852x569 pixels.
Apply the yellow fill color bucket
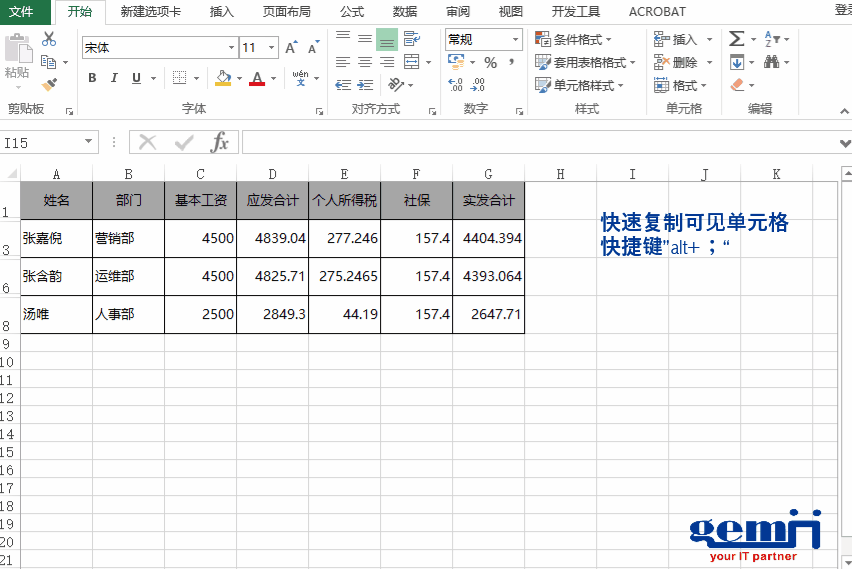222,78
